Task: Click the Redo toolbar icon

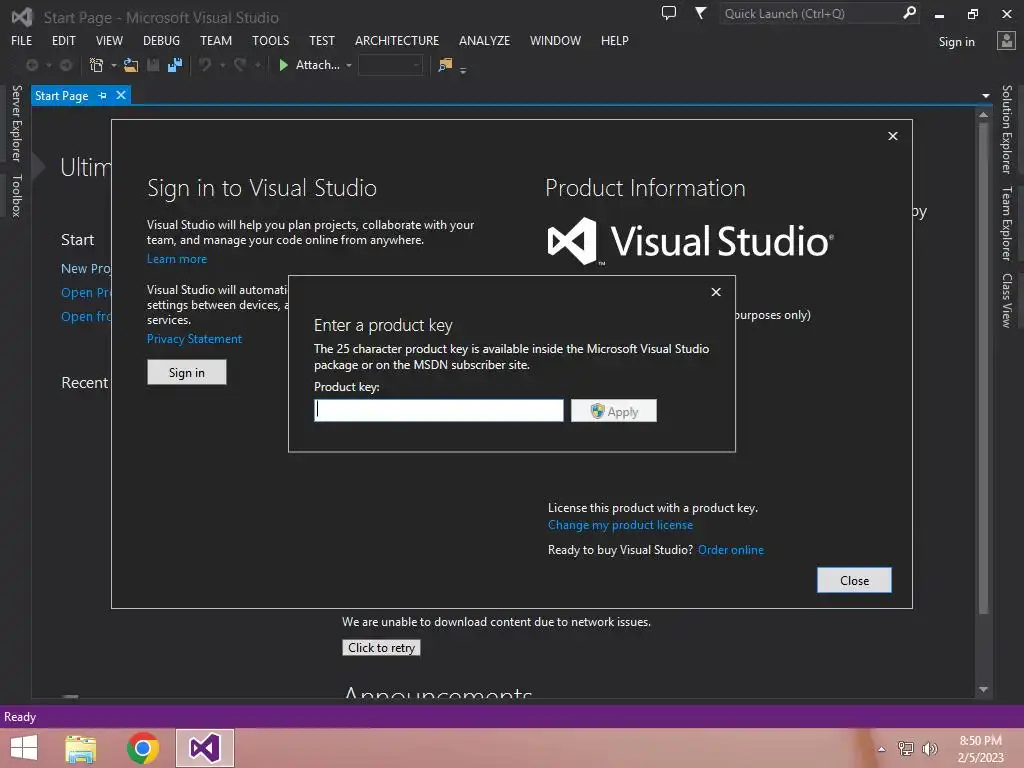Action: pos(240,65)
